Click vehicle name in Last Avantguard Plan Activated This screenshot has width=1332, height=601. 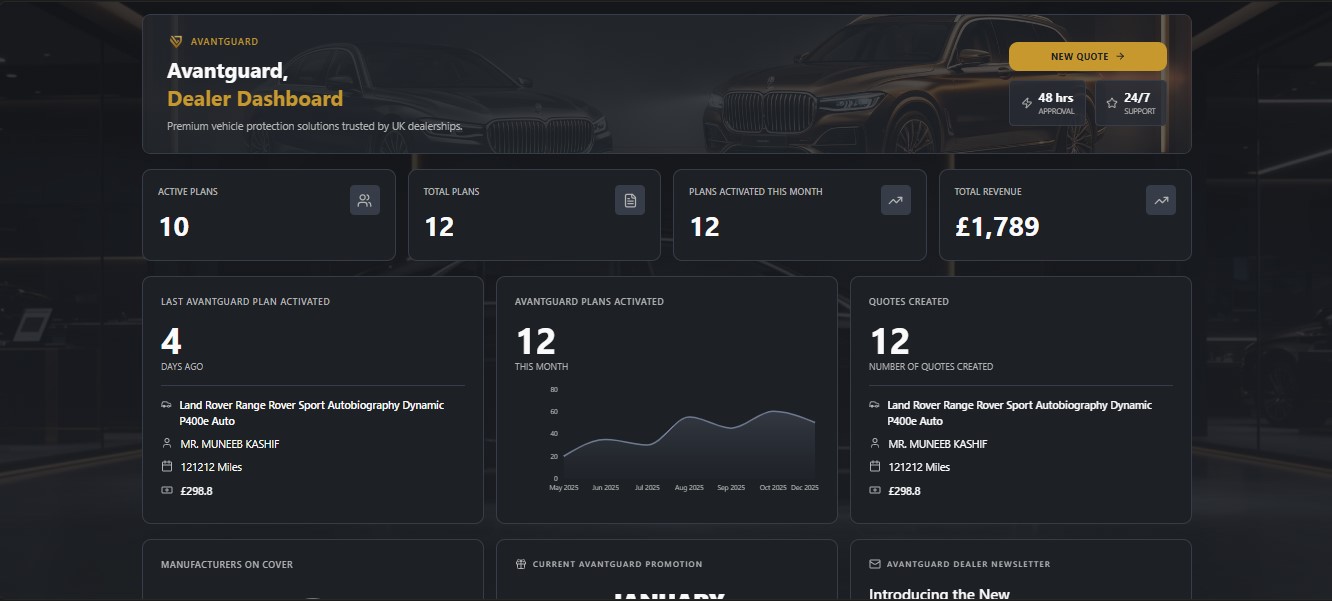311,413
